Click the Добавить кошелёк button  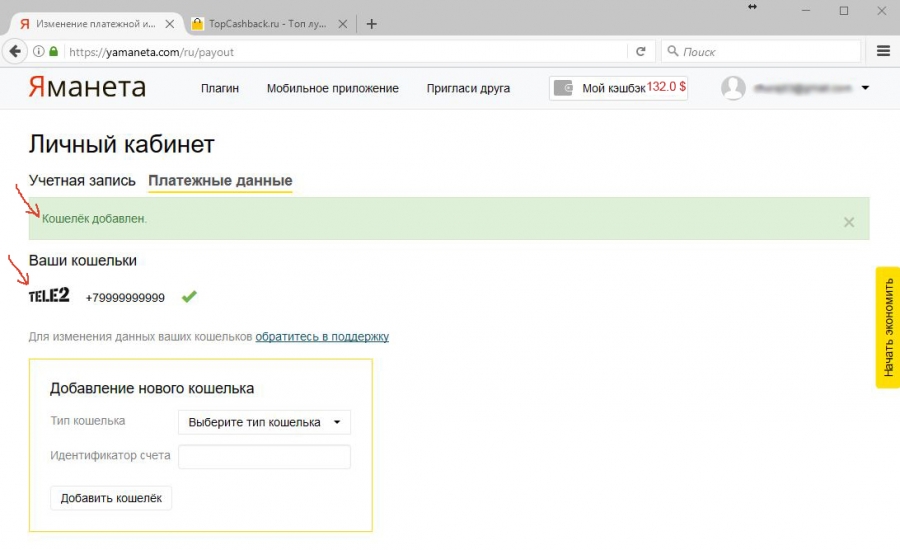[111, 498]
